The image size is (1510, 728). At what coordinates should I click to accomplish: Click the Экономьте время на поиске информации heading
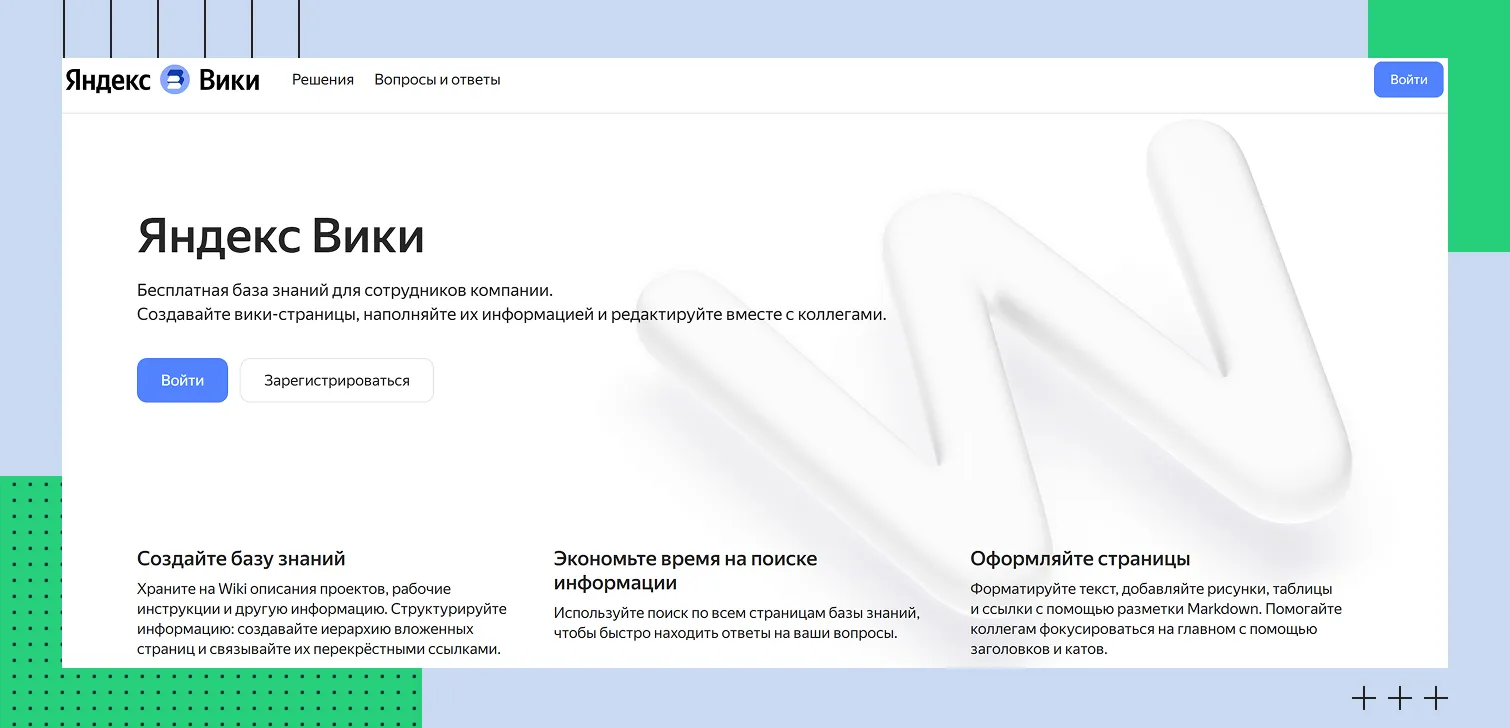pyautogui.click(x=685, y=571)
